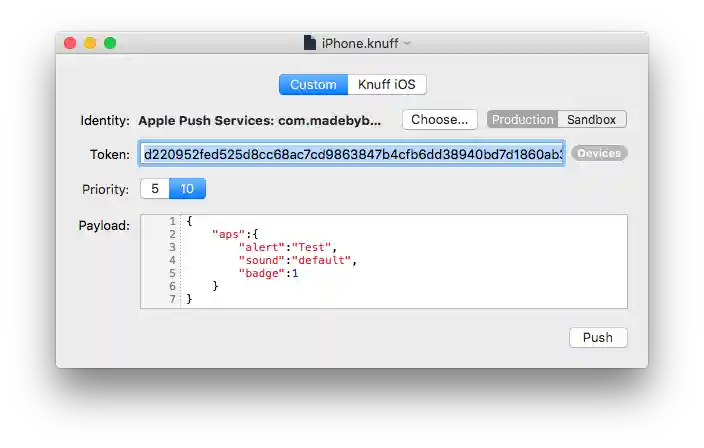Image resolution: width=704 pixels, height=448 pixels.
Task: Select the Production environment
Action: 523,120
